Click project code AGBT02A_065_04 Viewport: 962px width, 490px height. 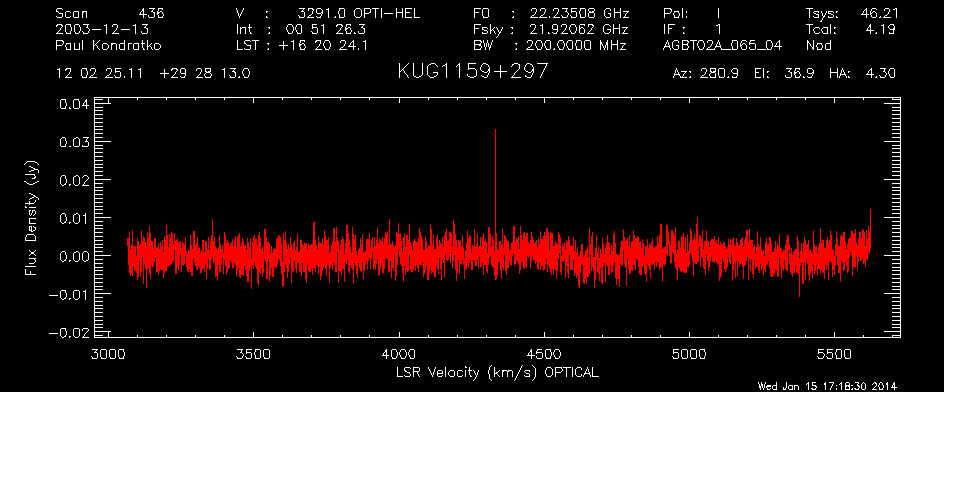722,46
